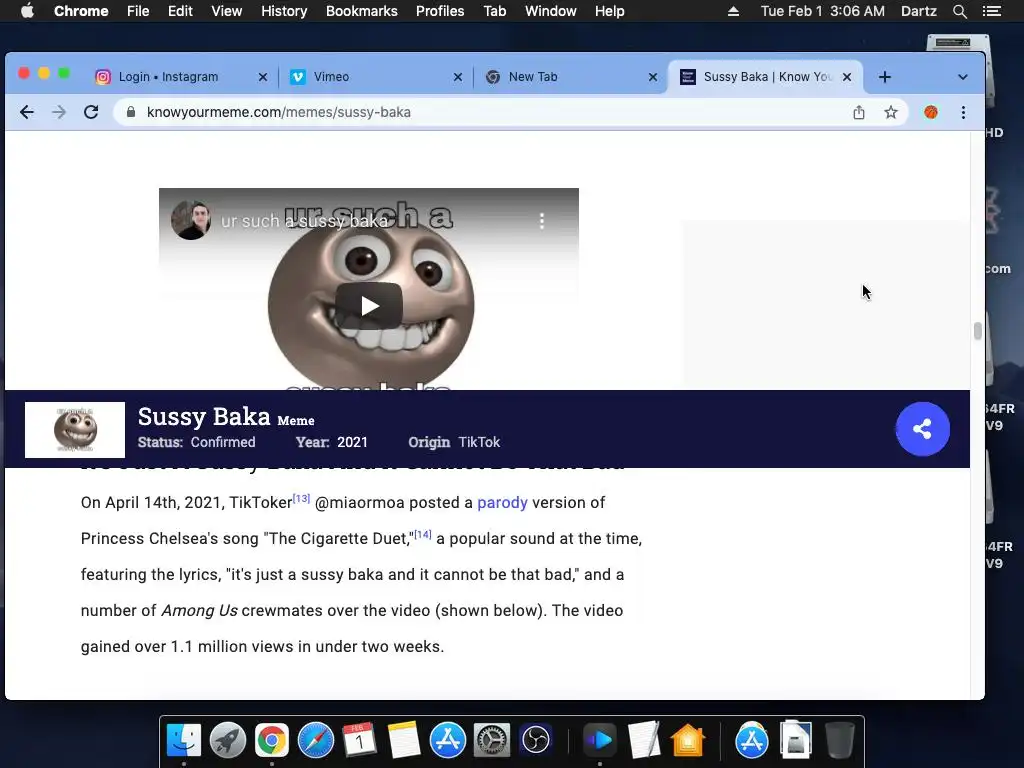Open the video uploader's channel avatar

tap(191, 220)
